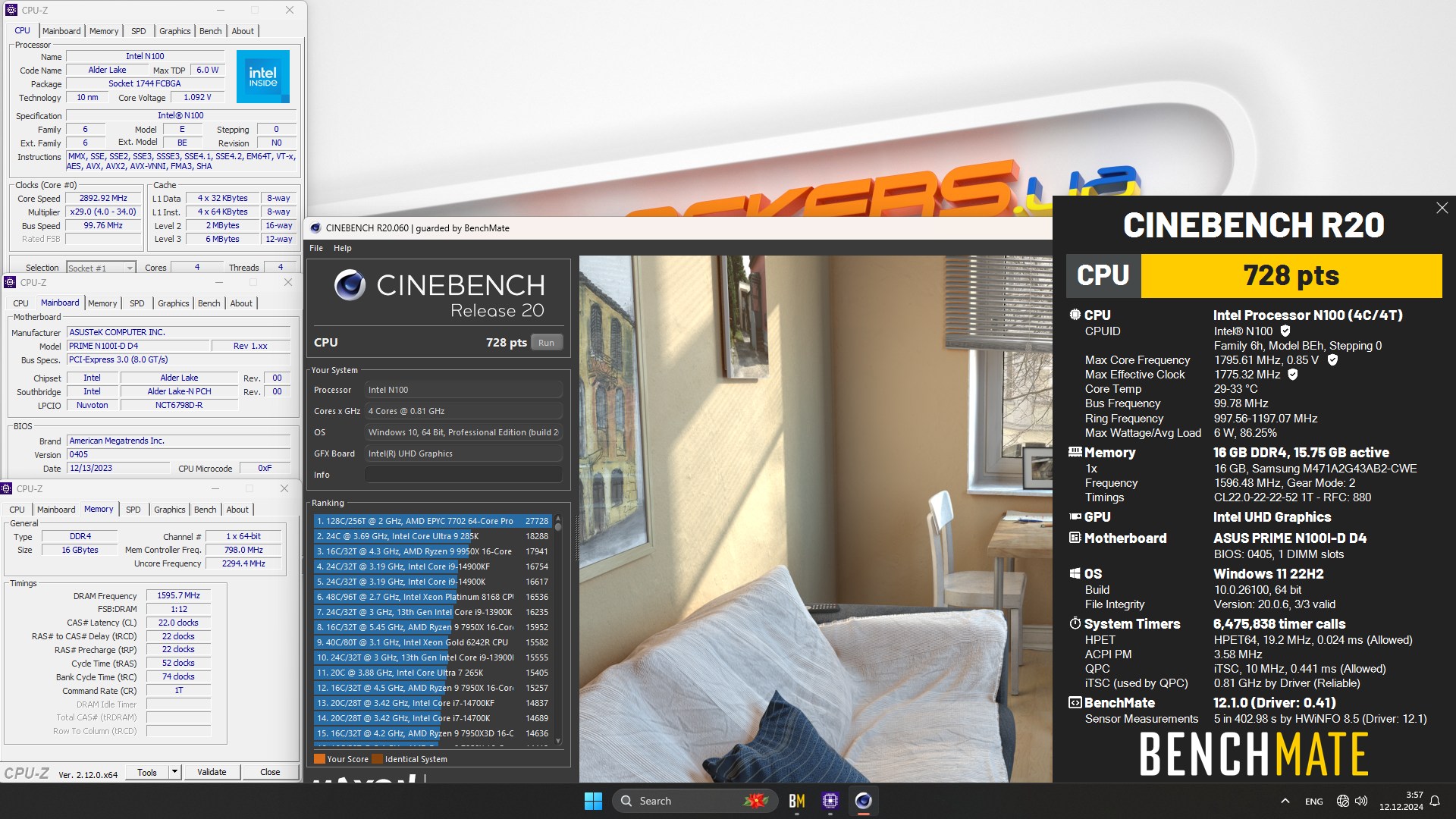
Task: Click the Cinebench window title bar icon
Action: (315, 227)
